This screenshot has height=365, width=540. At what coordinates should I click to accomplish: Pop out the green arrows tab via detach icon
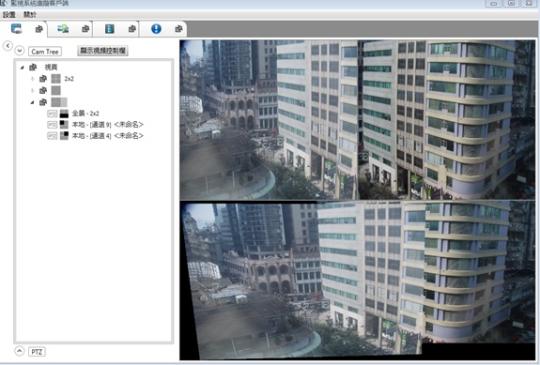coord(85,29)
